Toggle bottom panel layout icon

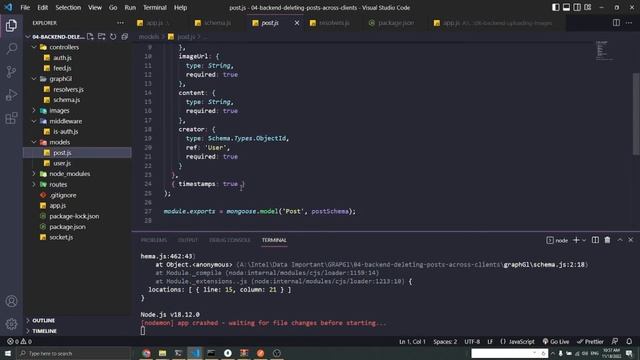click(x=566, y=7)
